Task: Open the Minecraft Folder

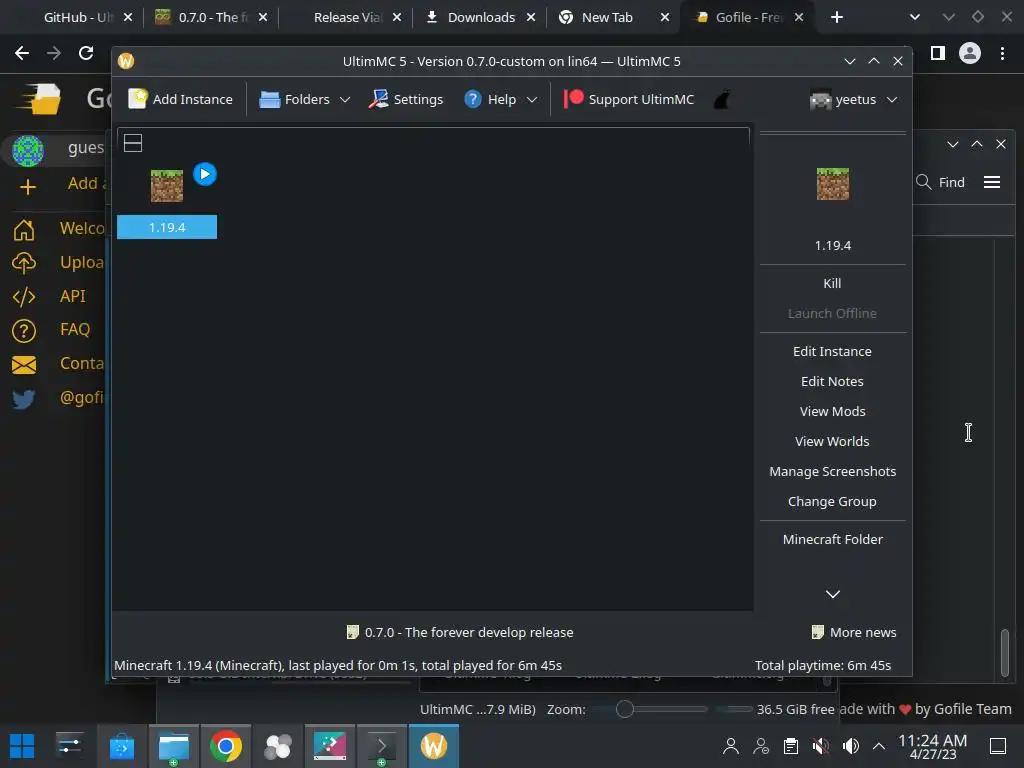Action: (x=832, y=539)
